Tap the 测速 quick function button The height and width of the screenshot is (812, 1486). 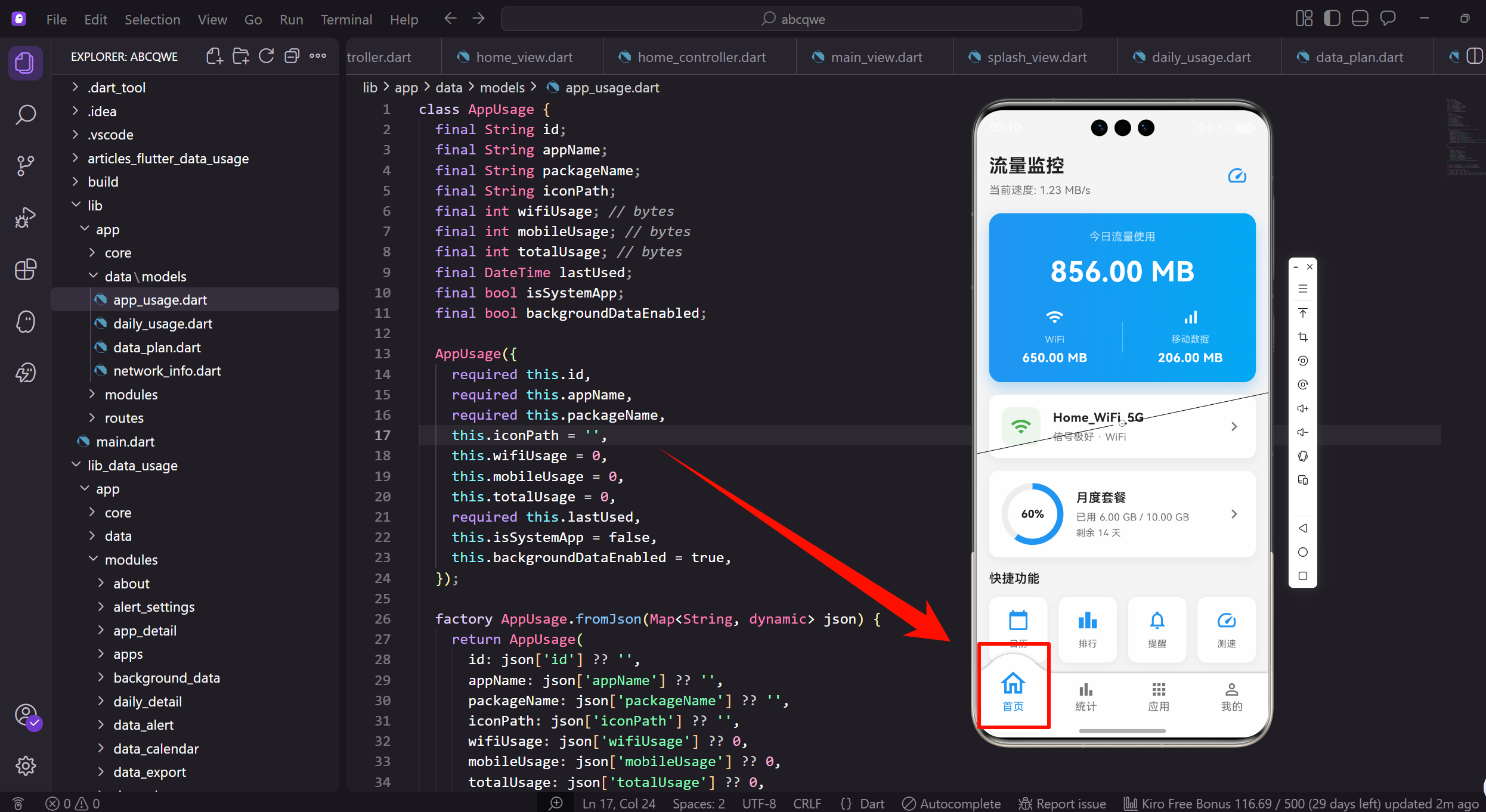[1227, 629]
